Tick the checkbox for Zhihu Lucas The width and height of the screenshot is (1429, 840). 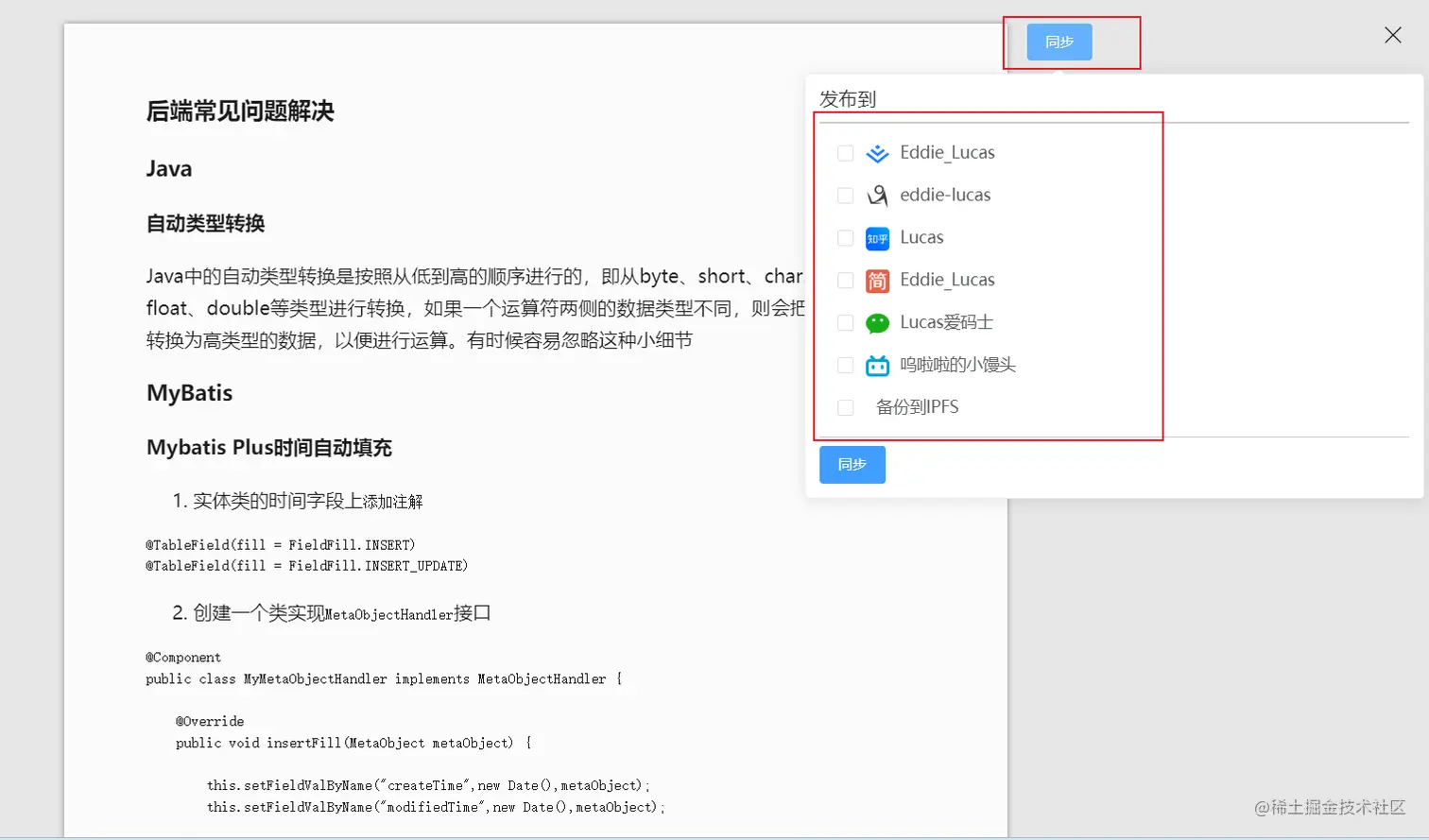846,238
